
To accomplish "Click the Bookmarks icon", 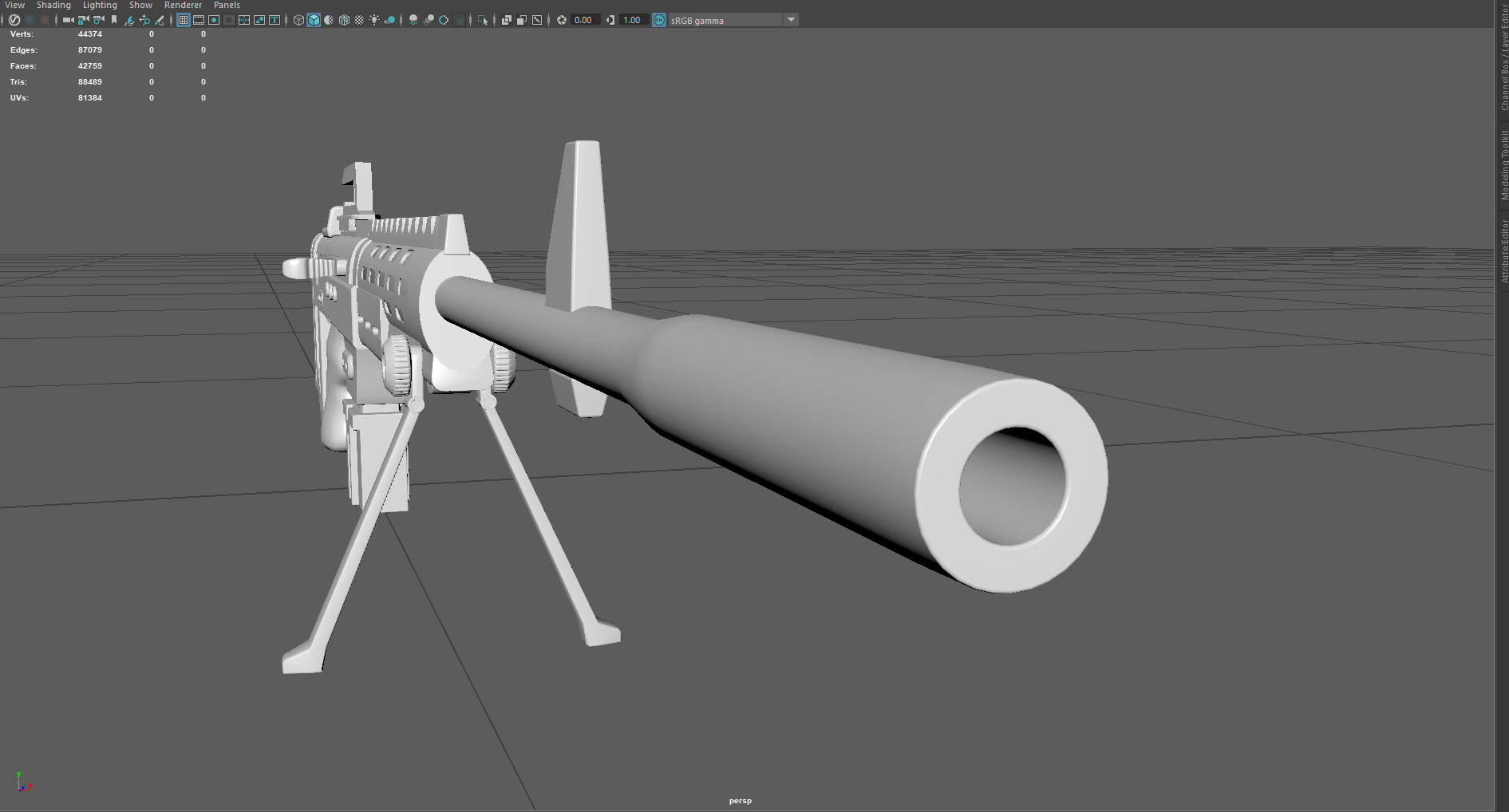I will [114, 20].
